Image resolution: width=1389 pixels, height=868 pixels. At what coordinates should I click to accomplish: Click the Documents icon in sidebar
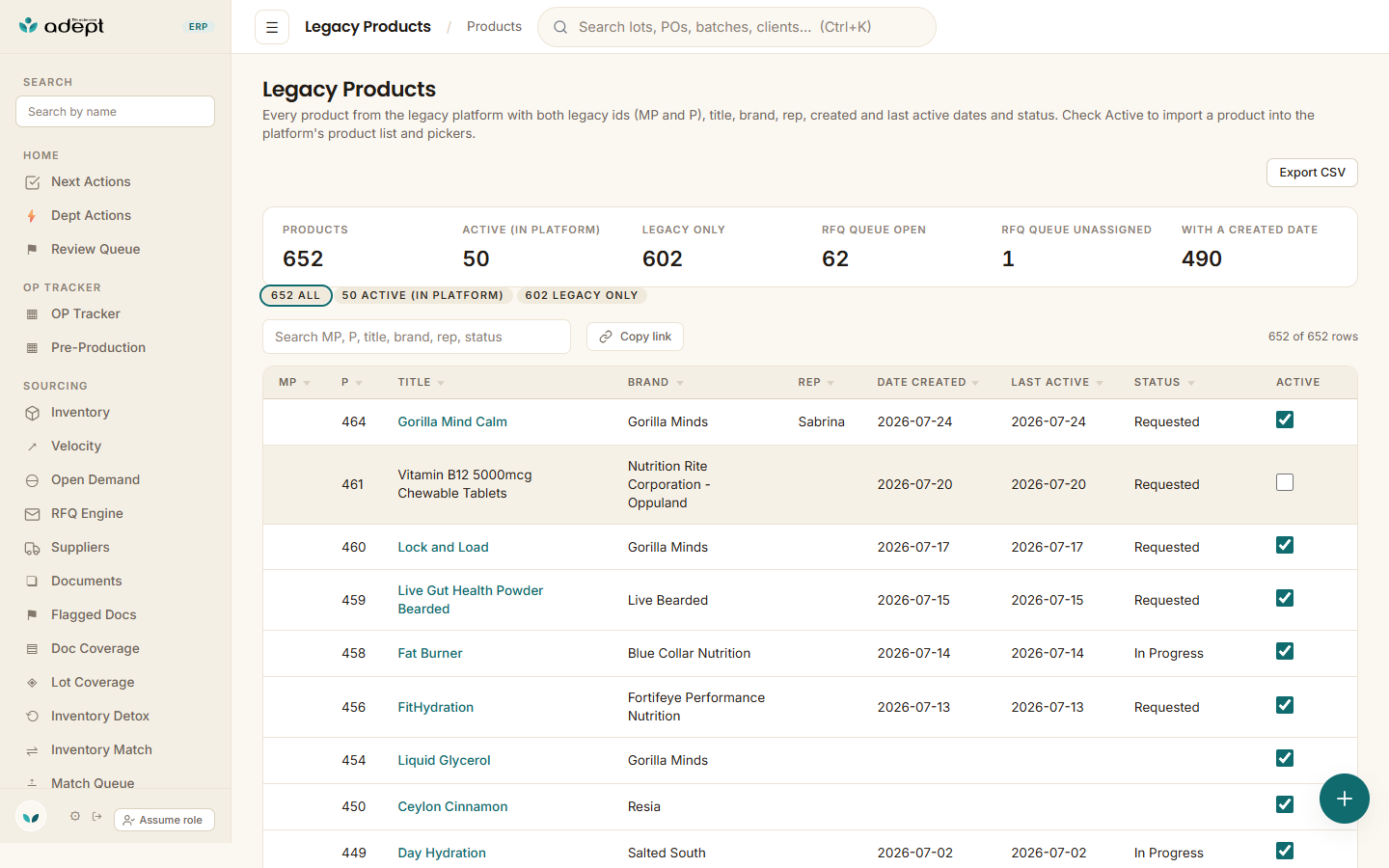point(32,582)
